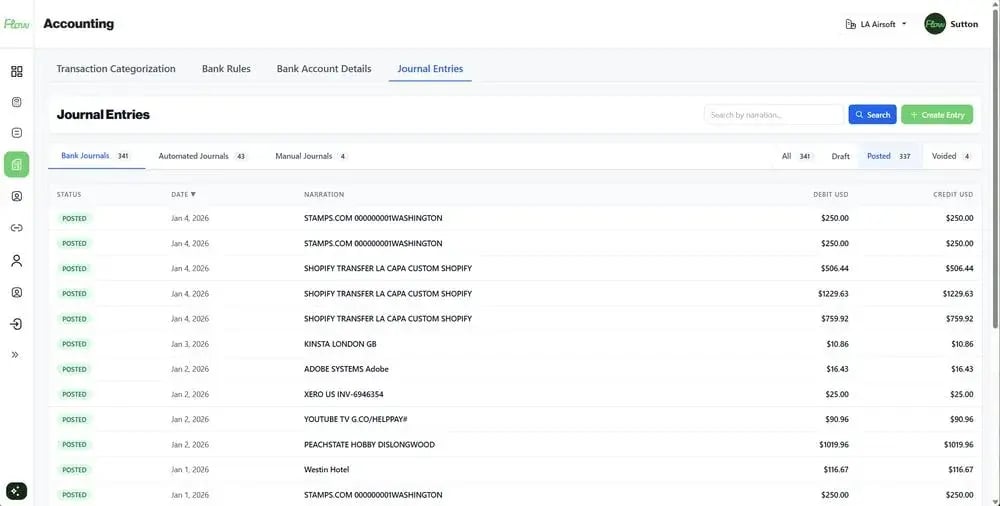This screenshot has width=1000, height=506.
Task: Click the Flow logo at top left
Action: 17,24
